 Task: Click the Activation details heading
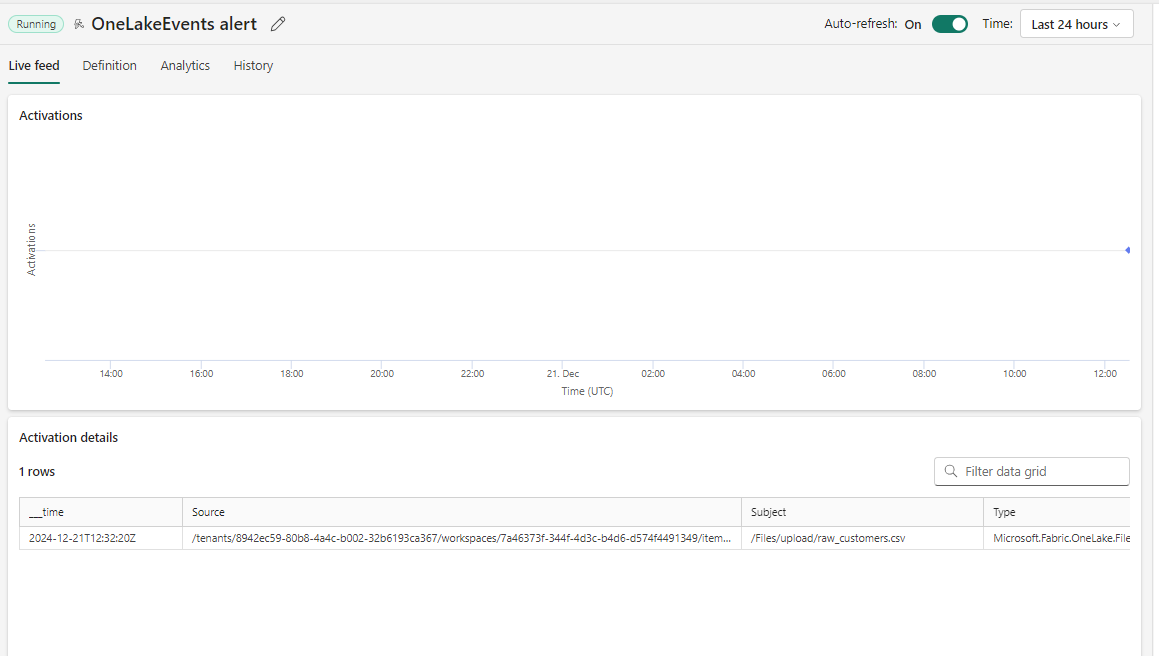coord(69,438)
